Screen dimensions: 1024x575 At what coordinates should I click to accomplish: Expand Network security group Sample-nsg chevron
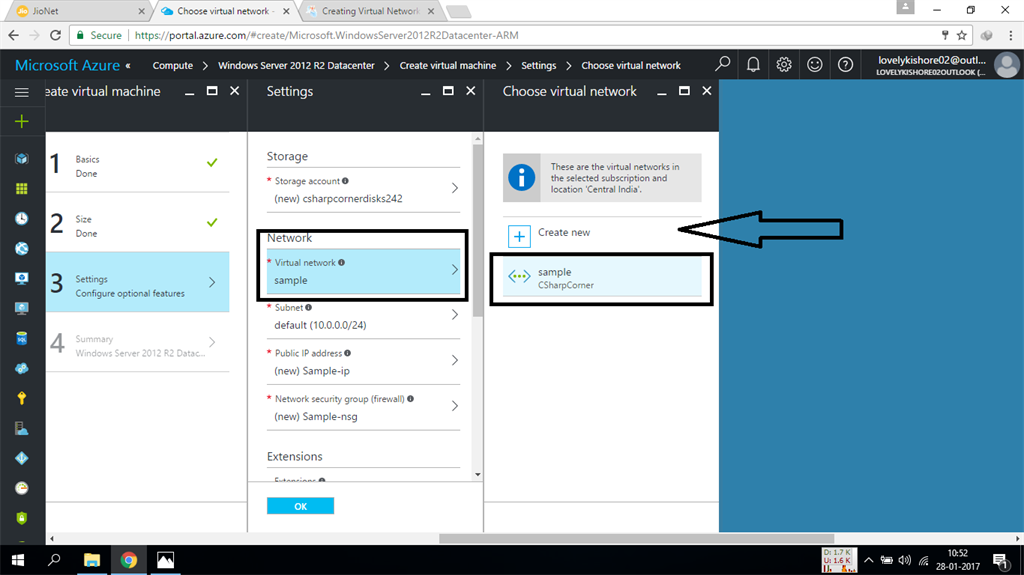pyautogui.click(x=455, y=406)
